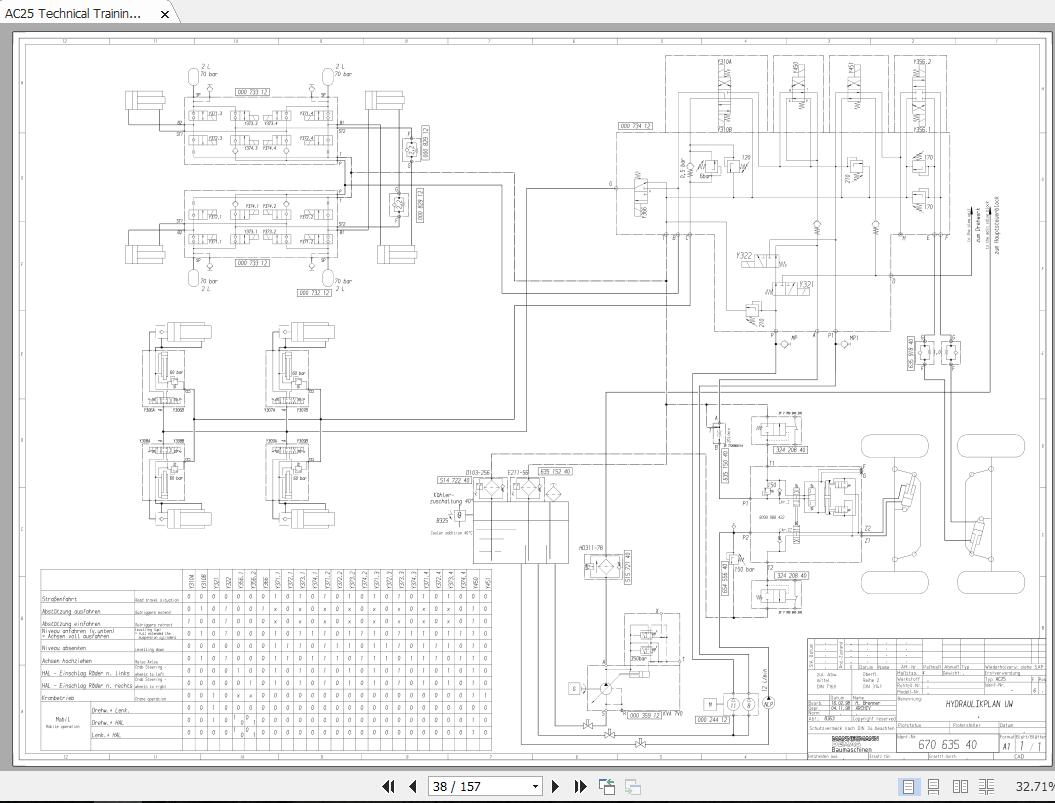Open the page number dropdown arrow

point(534,787)
